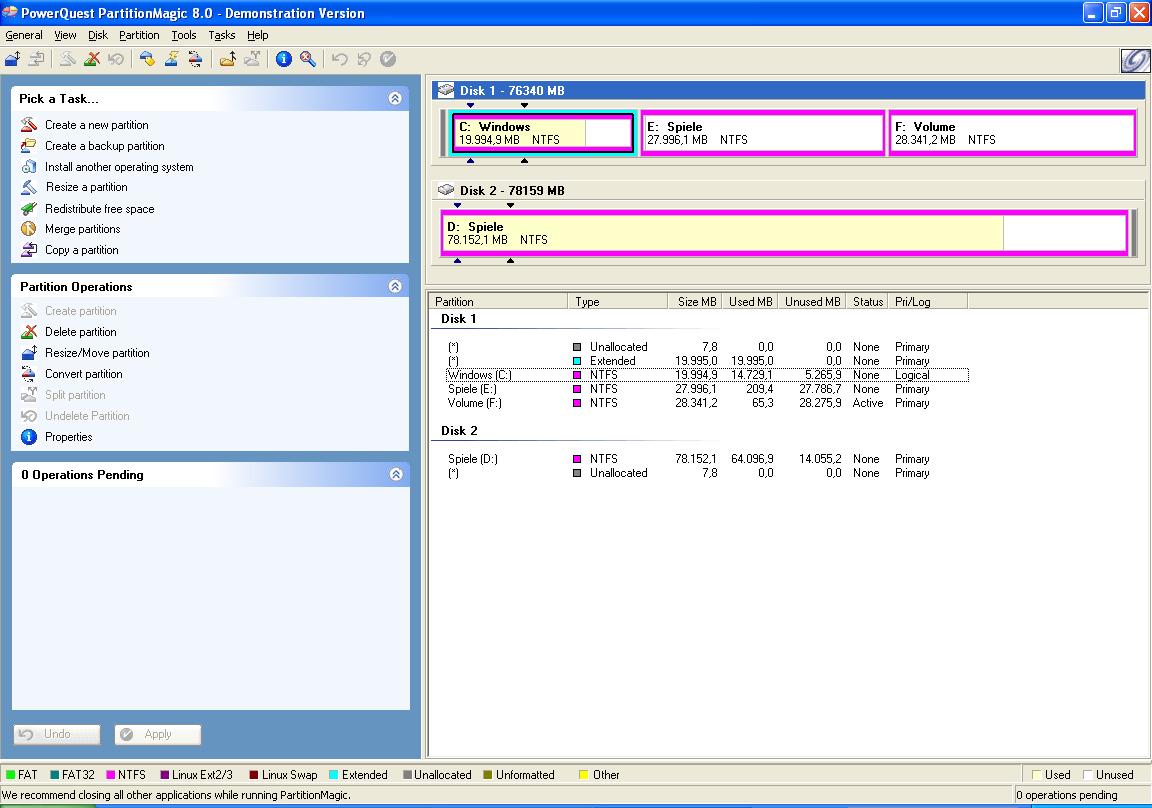Click the greyed Undo last change toolbar icon
The height and width of the screenshot is (808, 1152).
(339, 59)
